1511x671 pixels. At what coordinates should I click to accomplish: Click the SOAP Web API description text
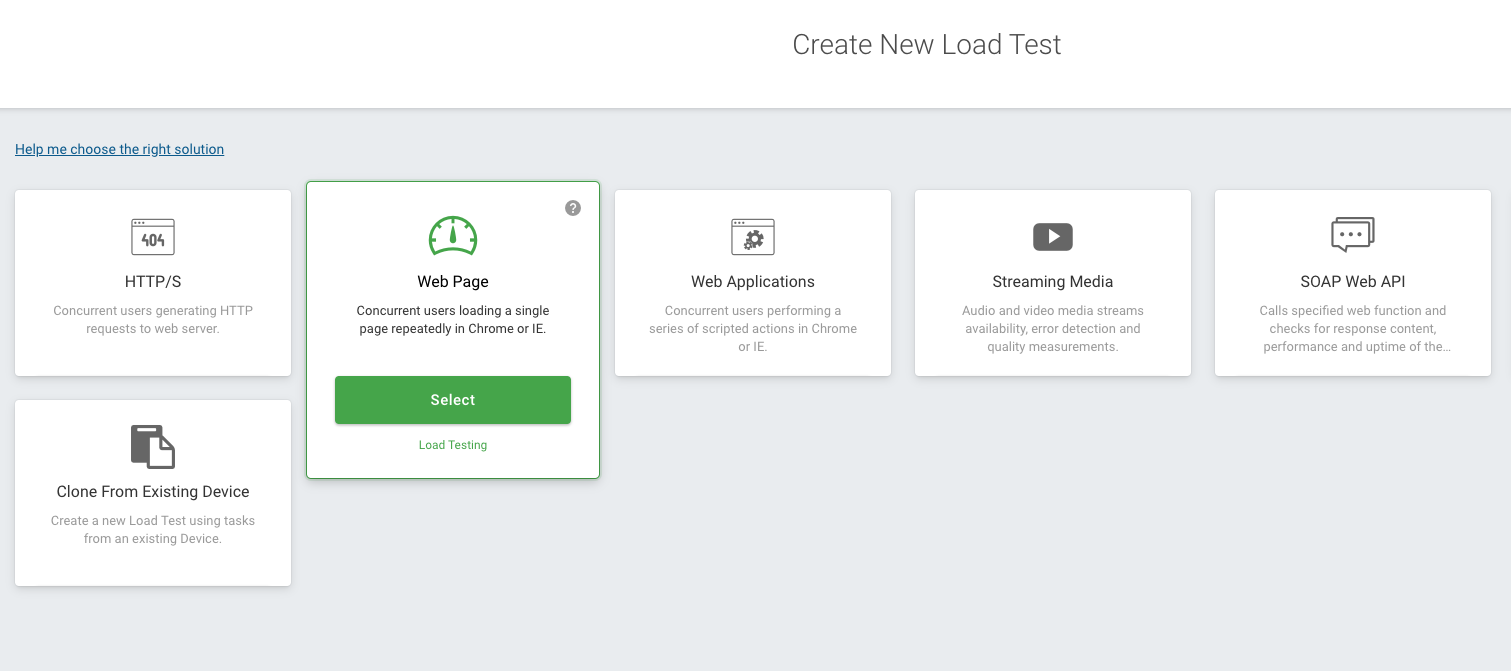pos(1353,329)
